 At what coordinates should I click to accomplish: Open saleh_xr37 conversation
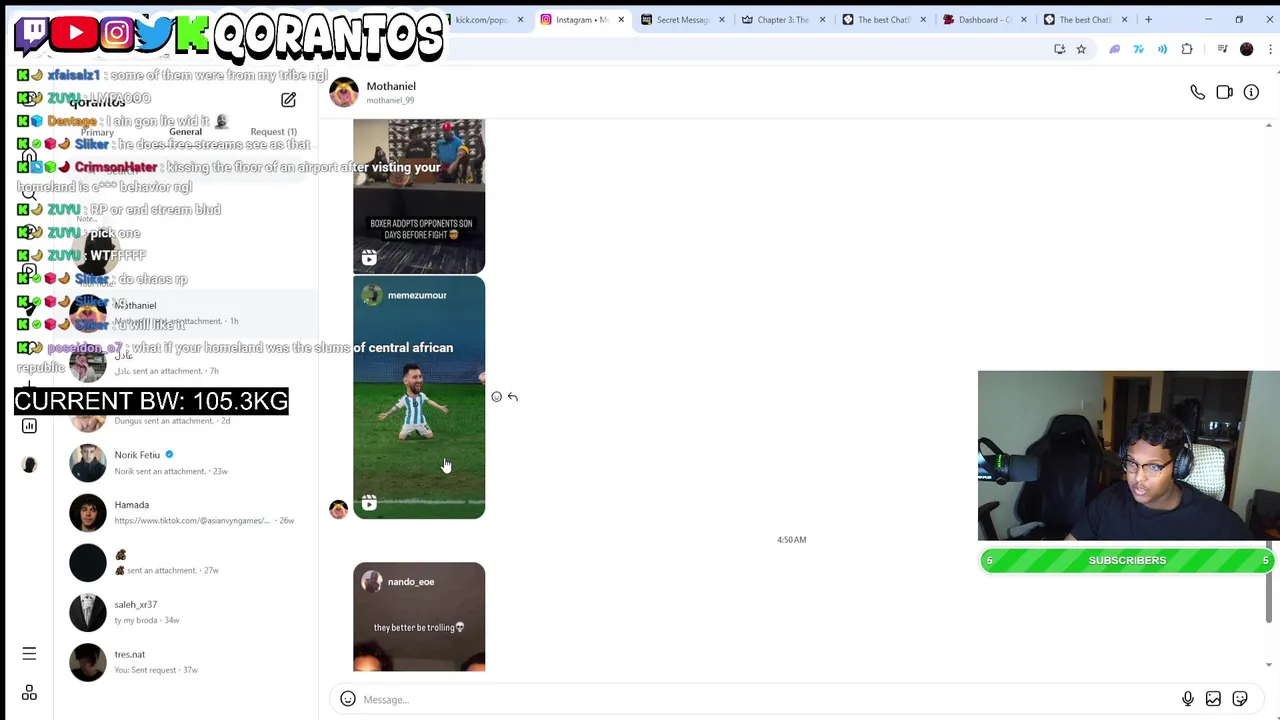point(187,612)
